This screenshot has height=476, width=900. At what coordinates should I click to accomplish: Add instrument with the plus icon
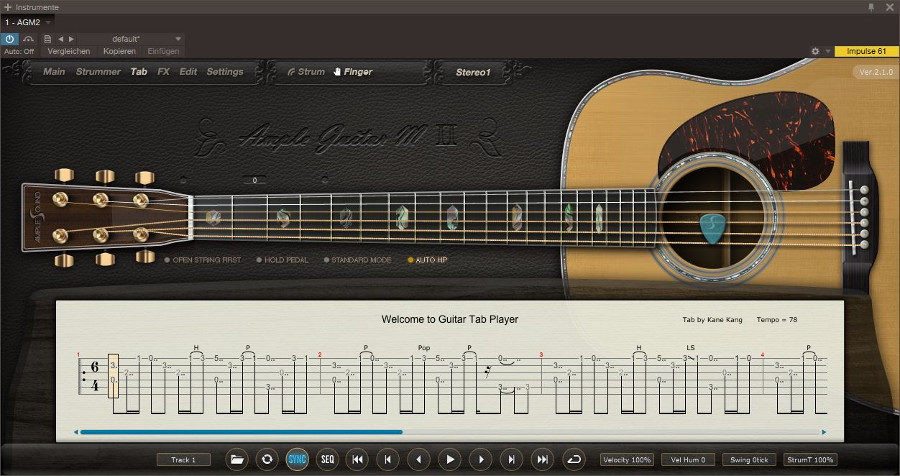tap(7, 7)
